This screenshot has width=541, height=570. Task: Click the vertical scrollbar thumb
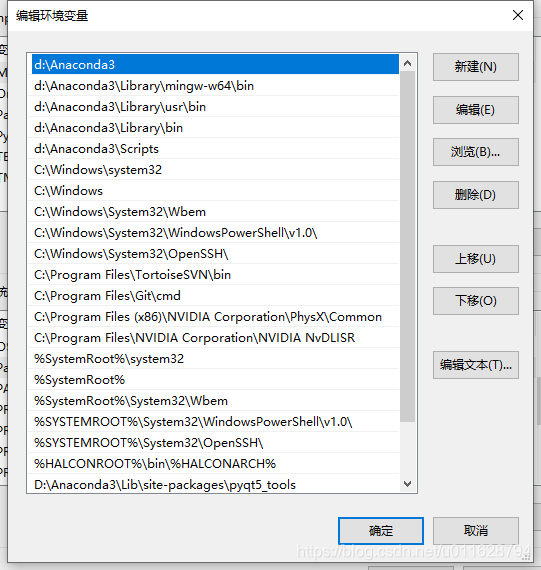(408, 246)
